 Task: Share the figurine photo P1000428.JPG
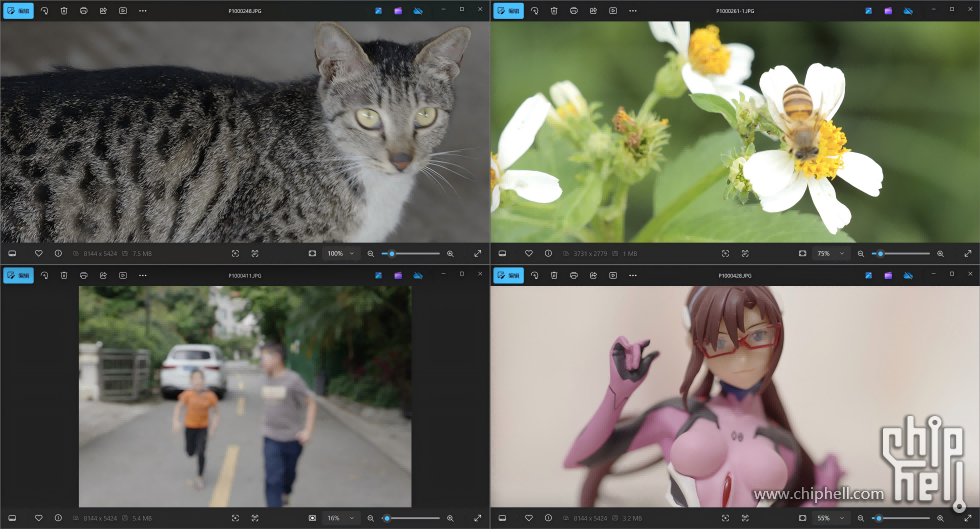pos(593,275)
